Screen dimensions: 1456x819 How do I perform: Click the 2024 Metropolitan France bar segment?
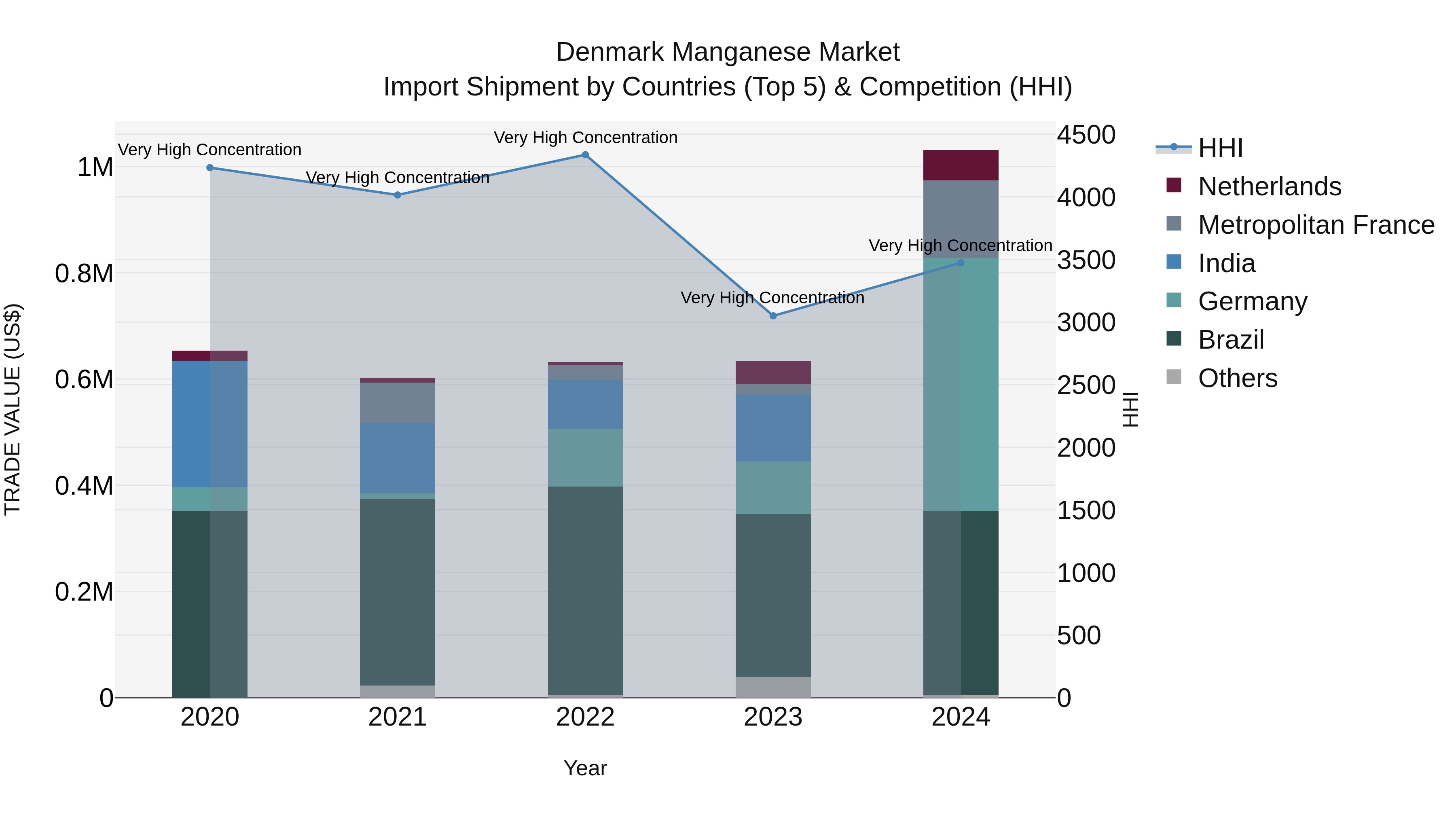pos(961,219)
